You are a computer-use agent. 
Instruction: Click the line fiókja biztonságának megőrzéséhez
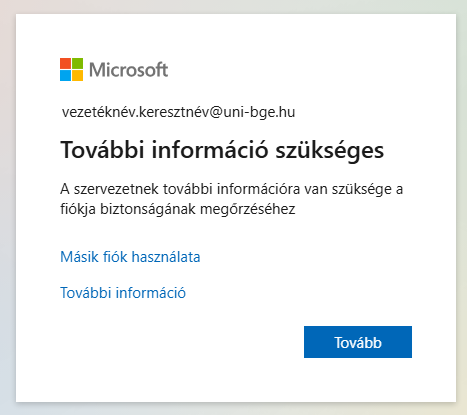pos(178,209)
